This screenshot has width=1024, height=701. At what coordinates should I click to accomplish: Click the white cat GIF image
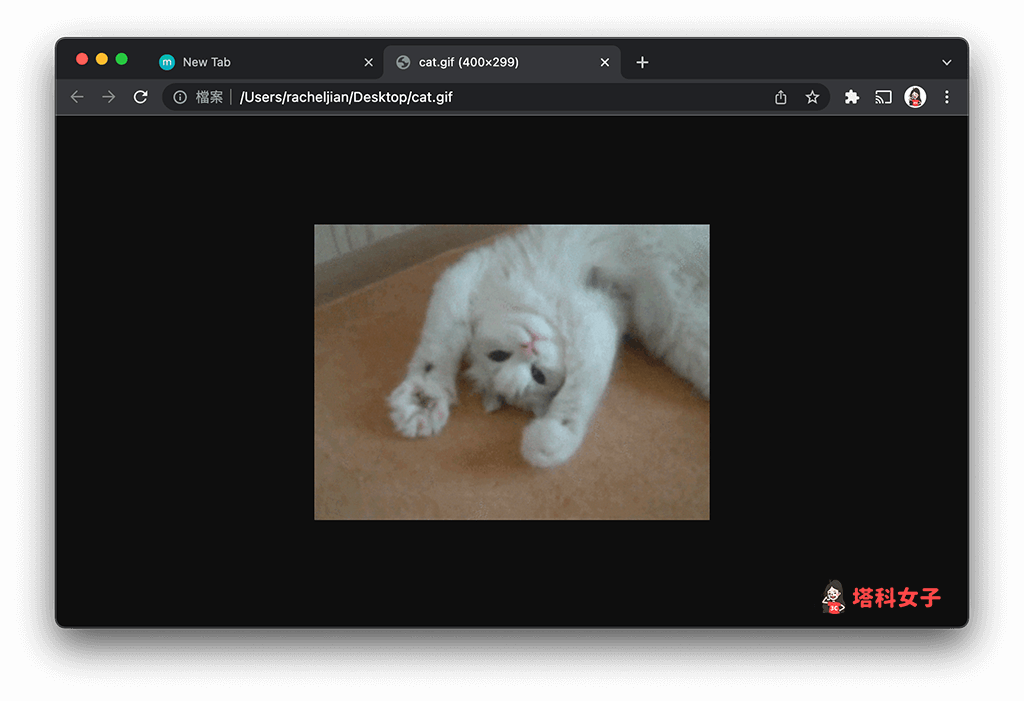(511, 371)
